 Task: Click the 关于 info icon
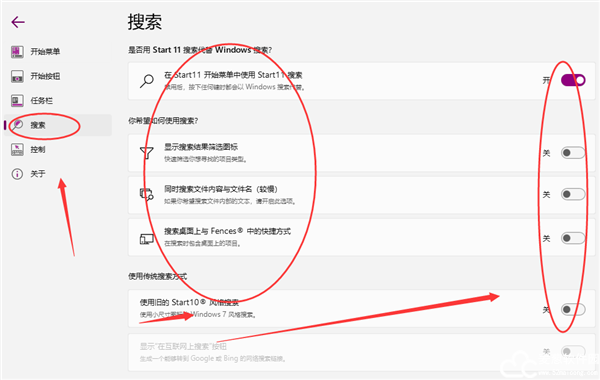[17, 174]
